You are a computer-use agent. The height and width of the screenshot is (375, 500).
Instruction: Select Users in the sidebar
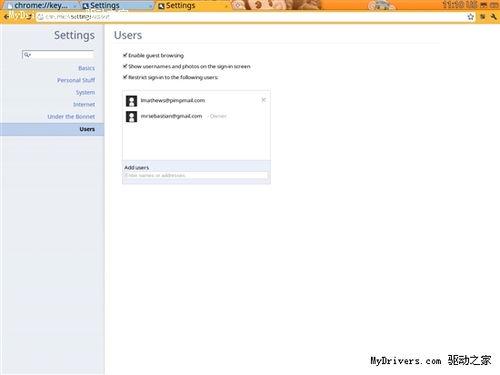click(x=52, y=129)
